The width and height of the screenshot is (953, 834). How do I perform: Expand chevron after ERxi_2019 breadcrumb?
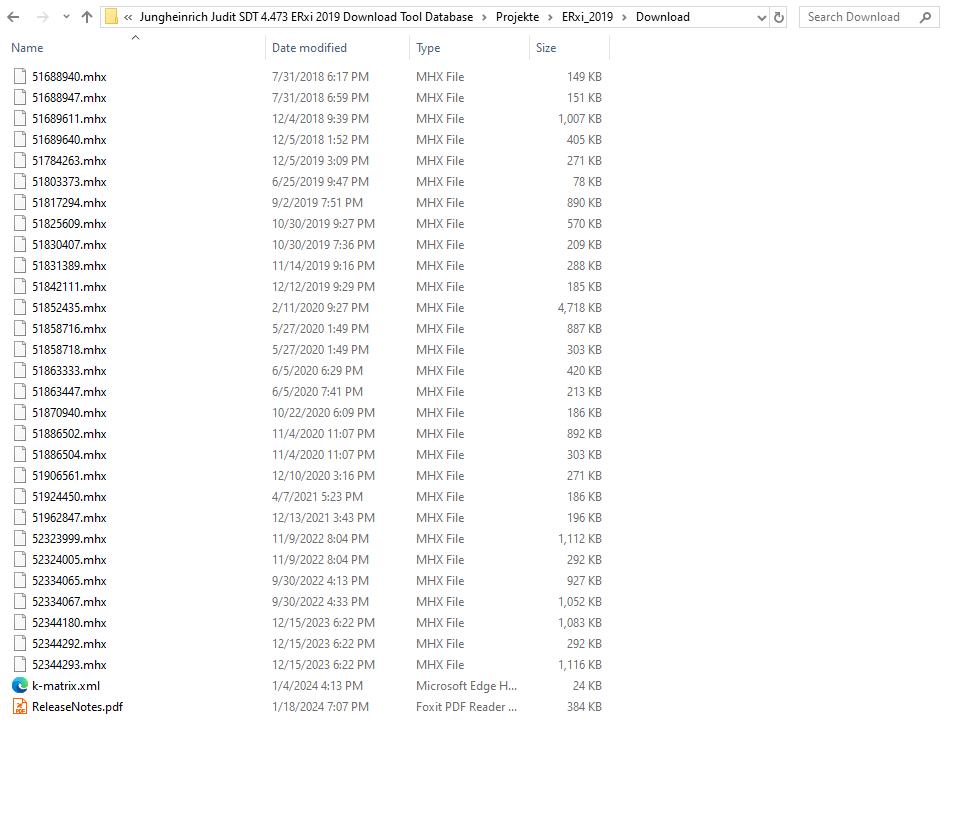click(624, 18)
